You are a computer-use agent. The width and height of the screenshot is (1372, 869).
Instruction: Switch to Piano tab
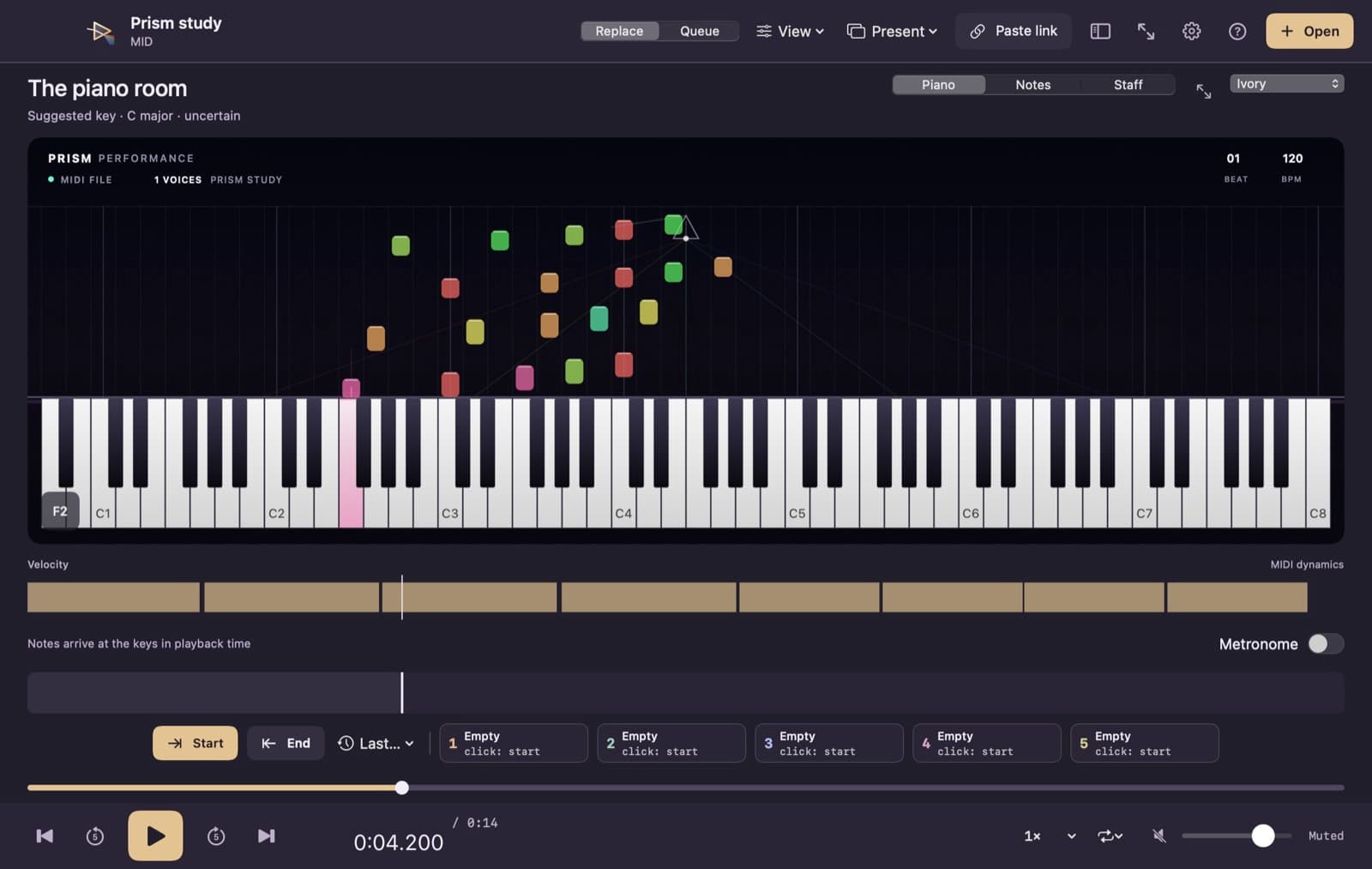[938, 84]
